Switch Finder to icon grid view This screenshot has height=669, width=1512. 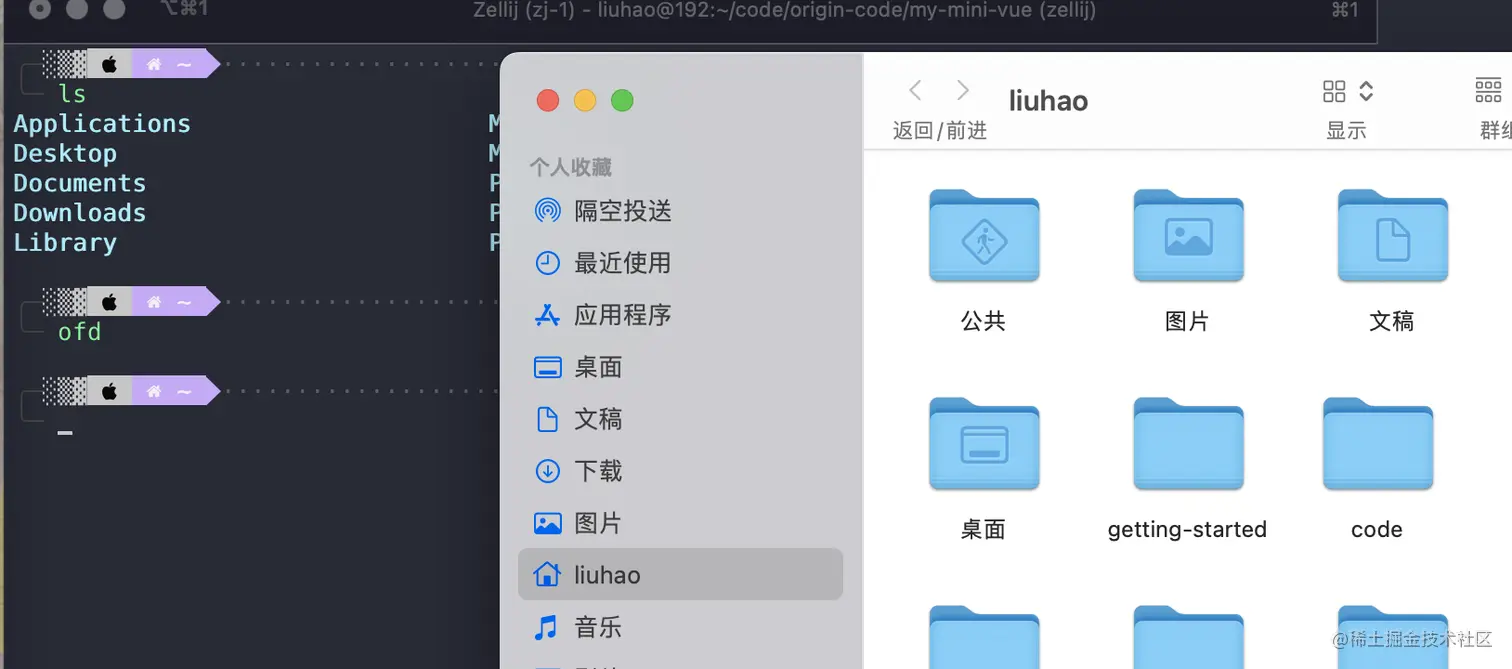(x=1334, y=92)
